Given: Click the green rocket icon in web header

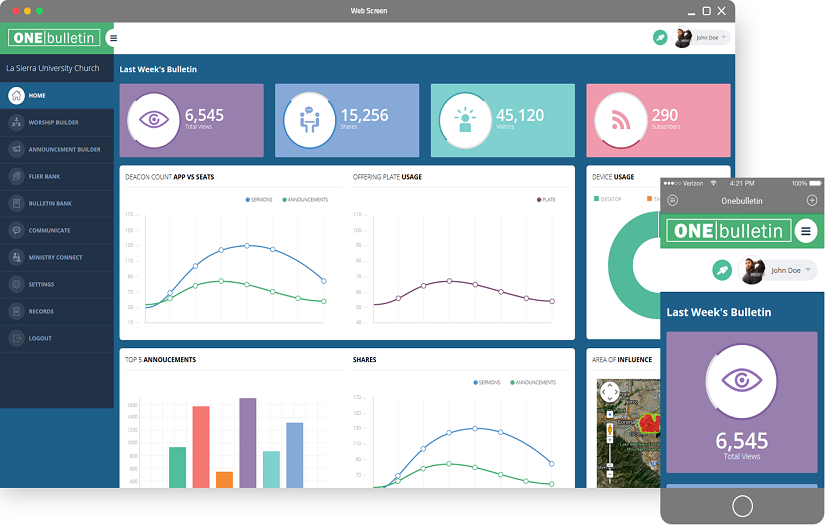Looking at the screenshot, I should [660, 37].
